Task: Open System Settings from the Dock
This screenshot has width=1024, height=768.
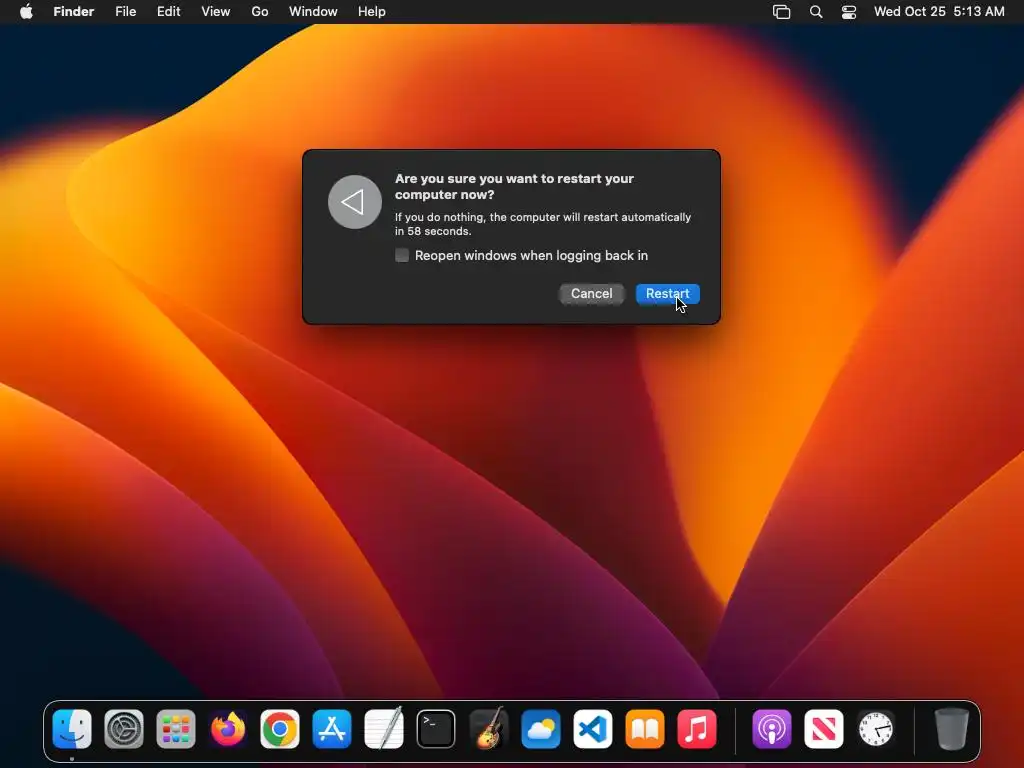Action: click(124, 729)
